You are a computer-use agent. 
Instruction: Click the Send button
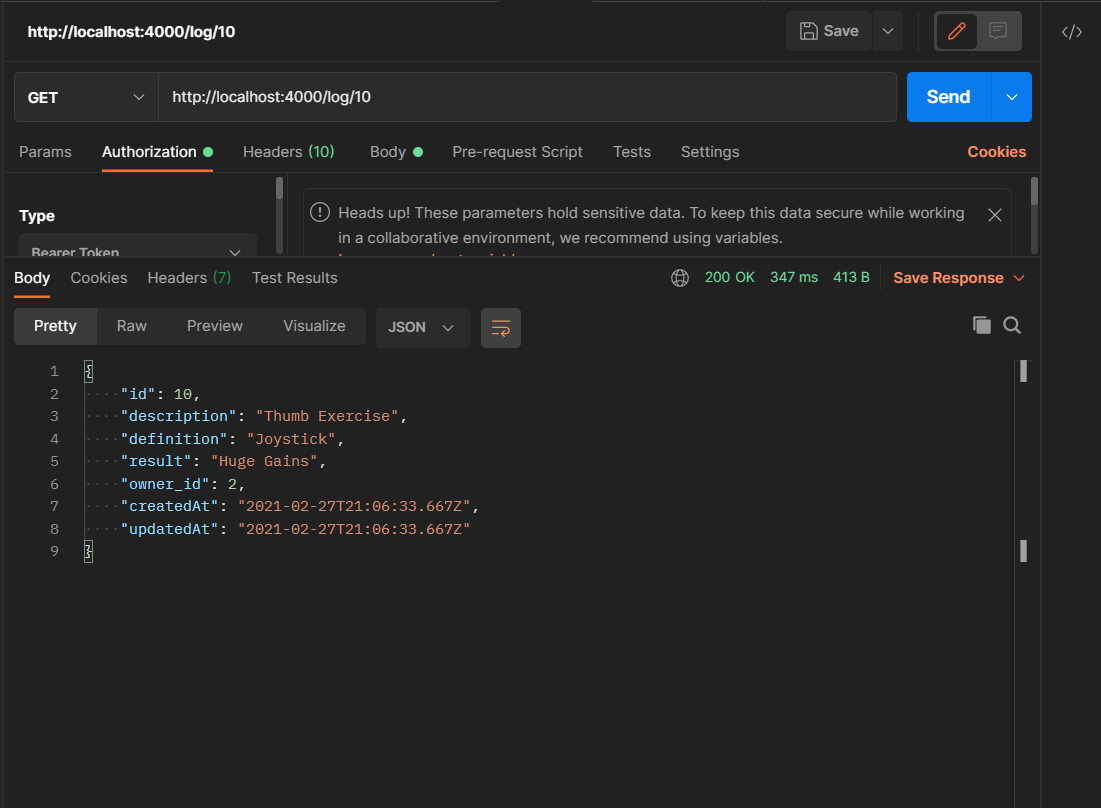[x=946, y=96]
